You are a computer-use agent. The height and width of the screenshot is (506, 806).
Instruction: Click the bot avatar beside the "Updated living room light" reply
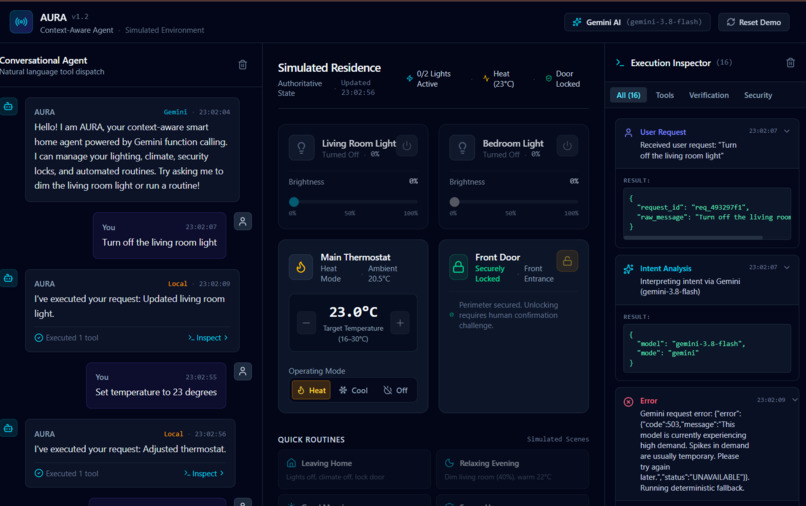[8, 278]
